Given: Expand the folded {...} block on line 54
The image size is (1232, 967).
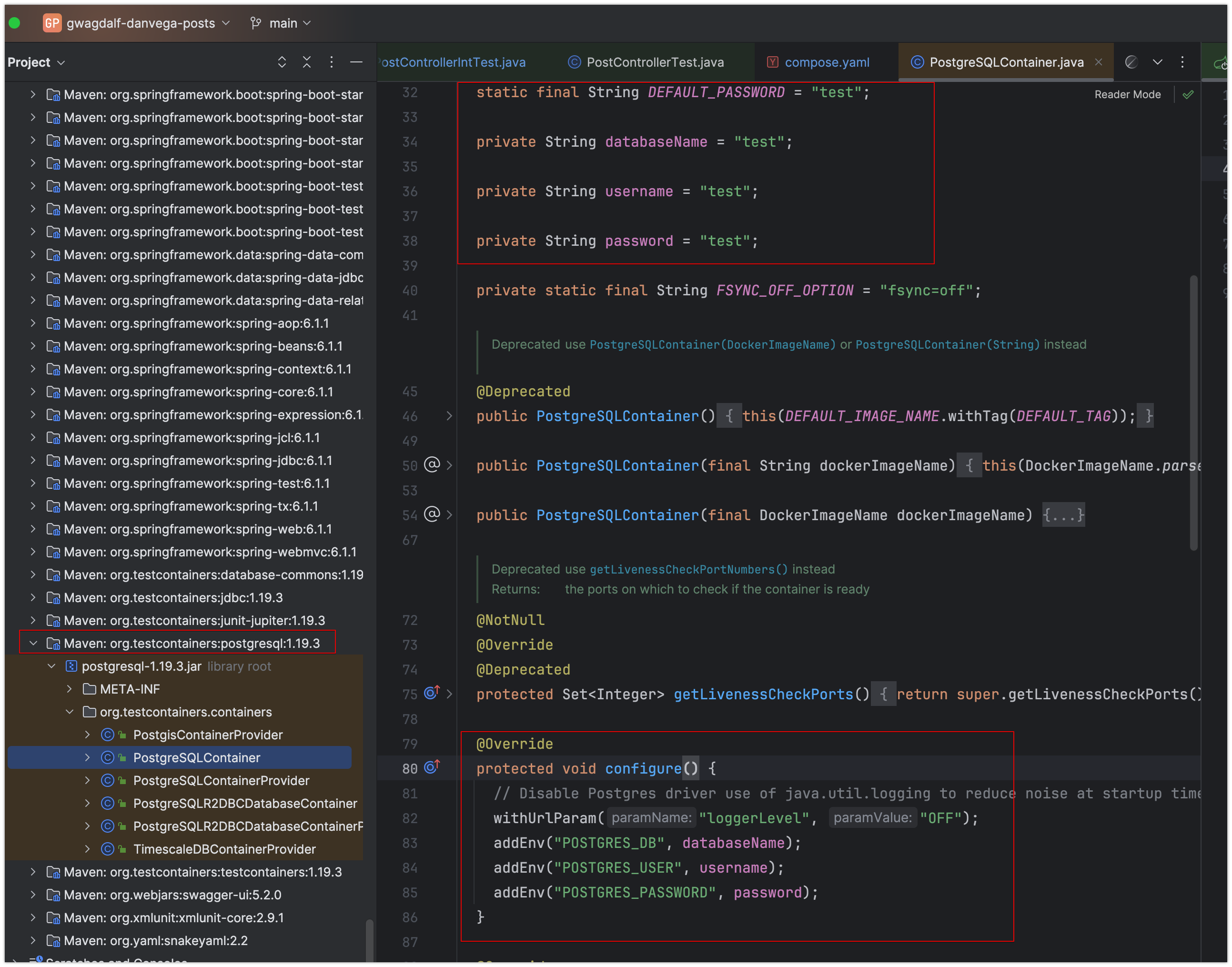Looking at the screenshot, I should point(1063,515).
